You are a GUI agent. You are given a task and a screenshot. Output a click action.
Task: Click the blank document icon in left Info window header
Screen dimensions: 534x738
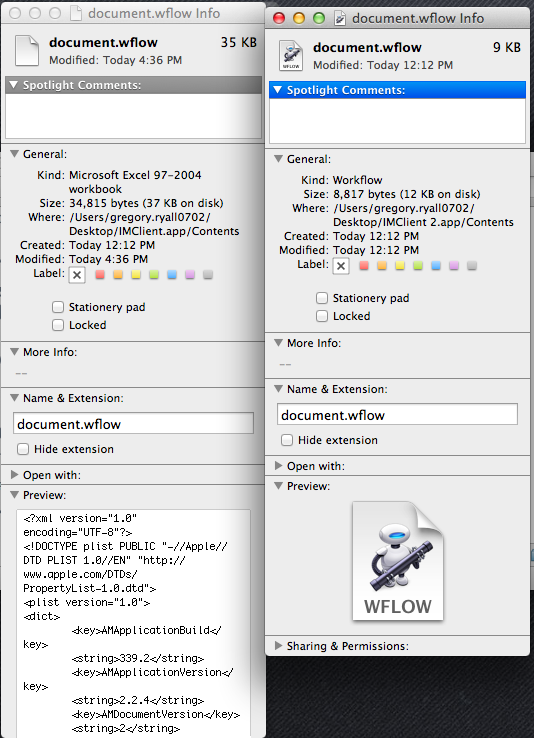click(27, 50)
